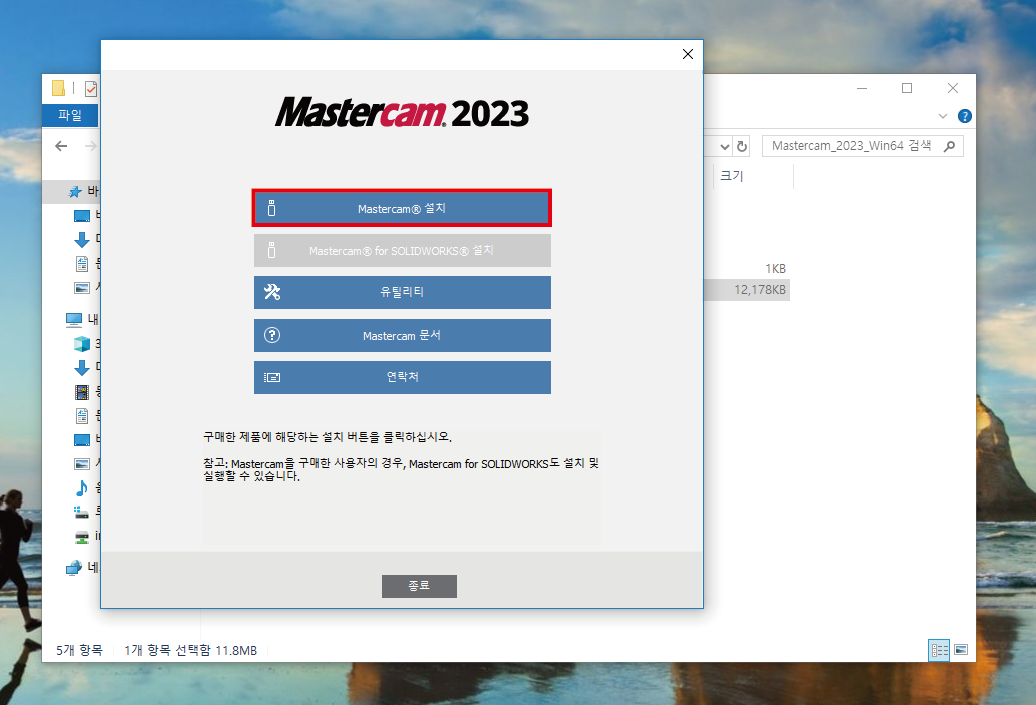Click the wrench tools icon on 유틸리티
Image resolution: width=1036 pixels, height=705 pixels.
[272, 292]
